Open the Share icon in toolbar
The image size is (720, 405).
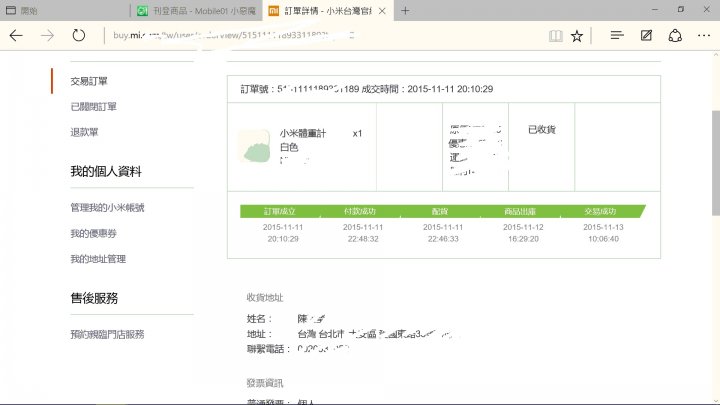pos(675,35)
